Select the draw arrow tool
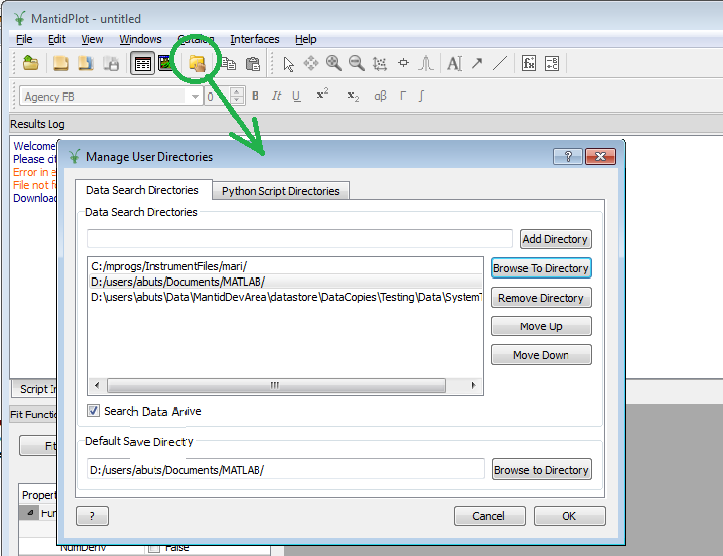This screenshot has height=556, width=723. coord(477,63)
